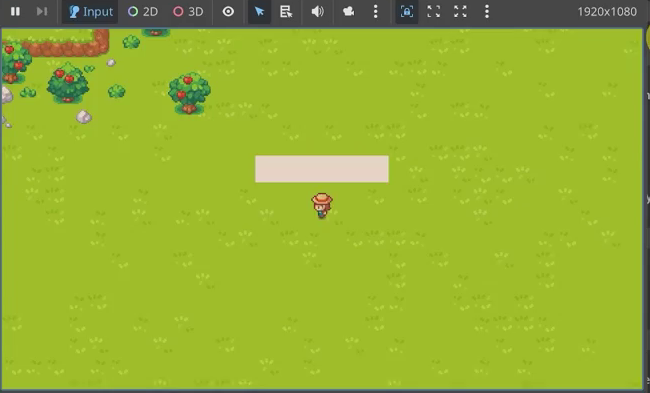Switch to 2D selection mode
The height and width of the screenshot is (393, 650).
[x=143, y=12]
